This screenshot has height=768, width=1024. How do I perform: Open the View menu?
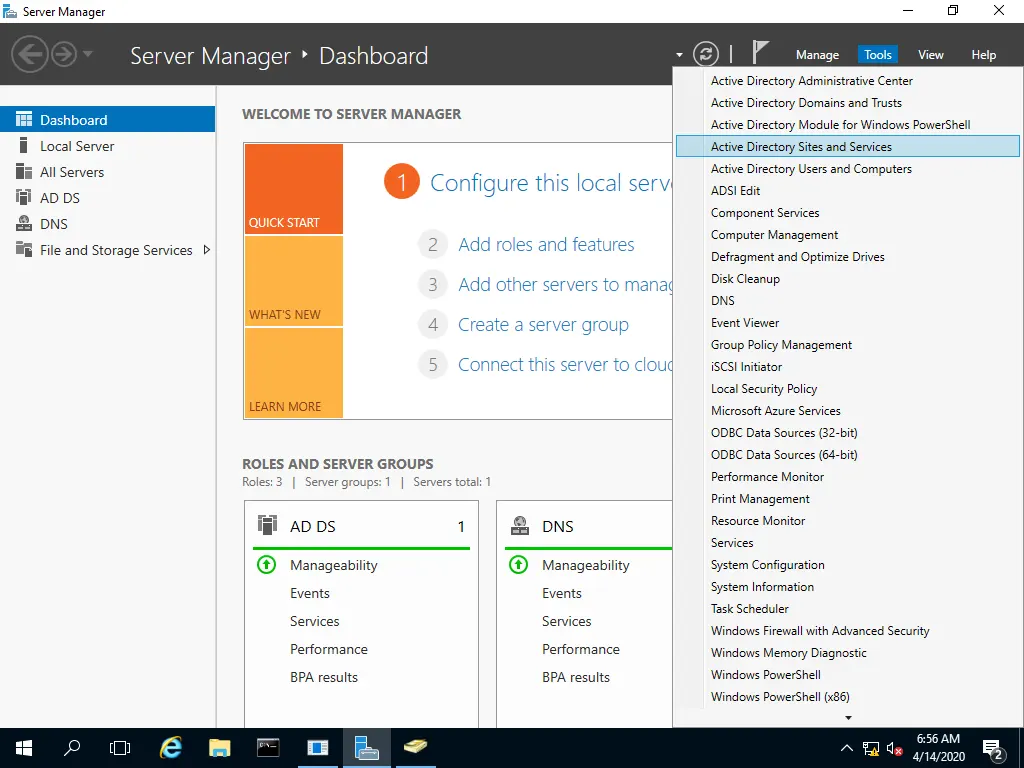pyautogui.click(x=931, y=55)
